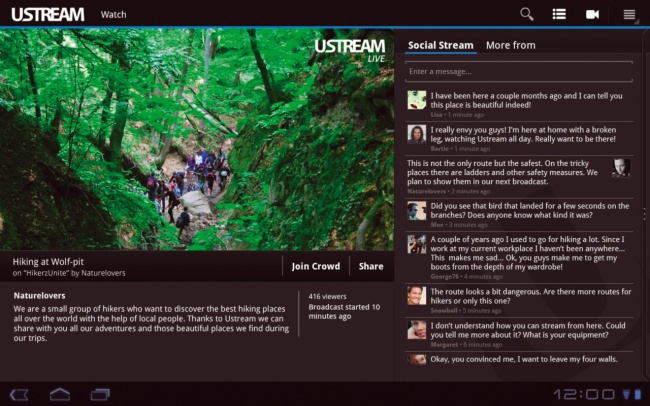
Task: Click George76's avatar in the stream
Action: point(417,244)
